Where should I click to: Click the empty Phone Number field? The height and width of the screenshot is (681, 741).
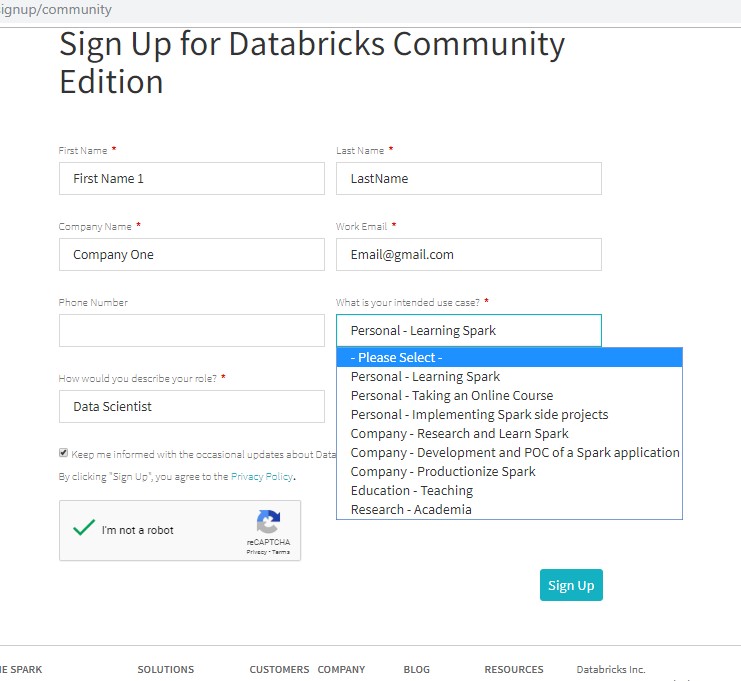coord(191,331)
